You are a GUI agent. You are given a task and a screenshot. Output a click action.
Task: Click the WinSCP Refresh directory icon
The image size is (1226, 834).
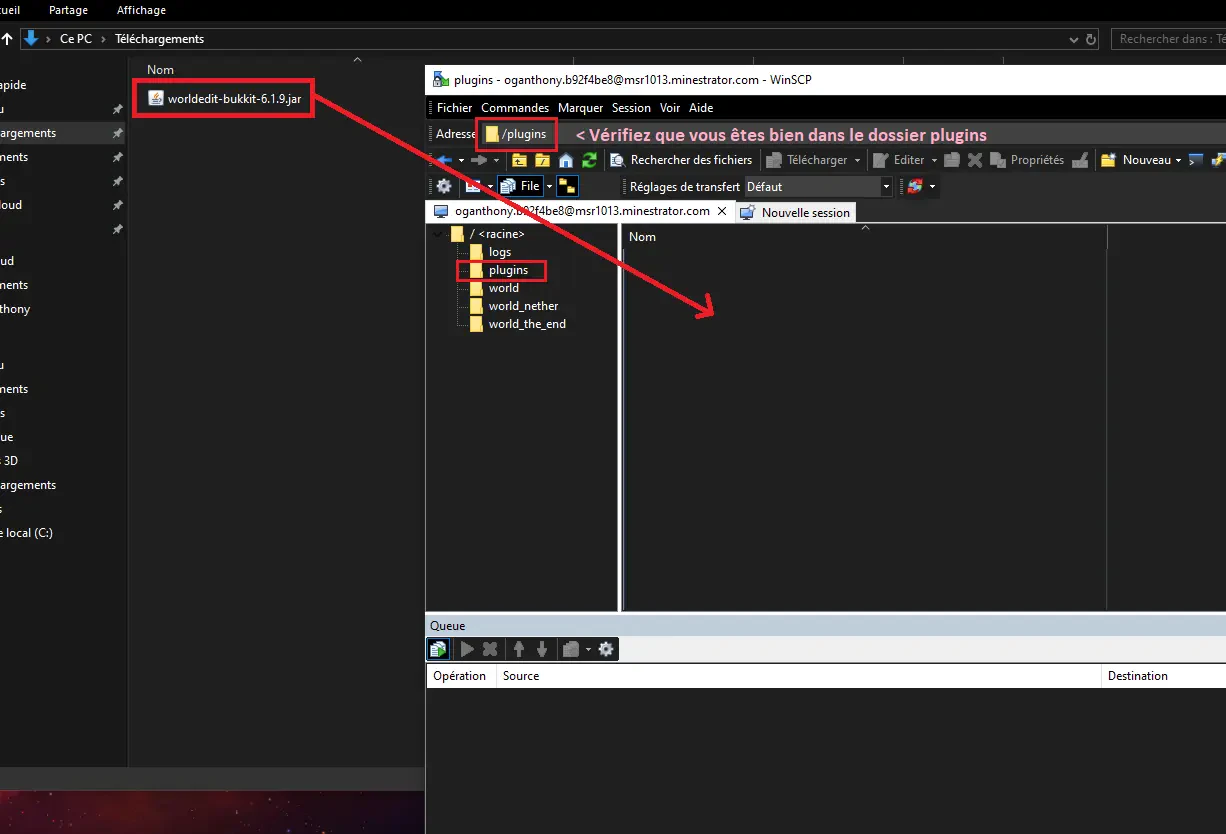tap(590, 160)
